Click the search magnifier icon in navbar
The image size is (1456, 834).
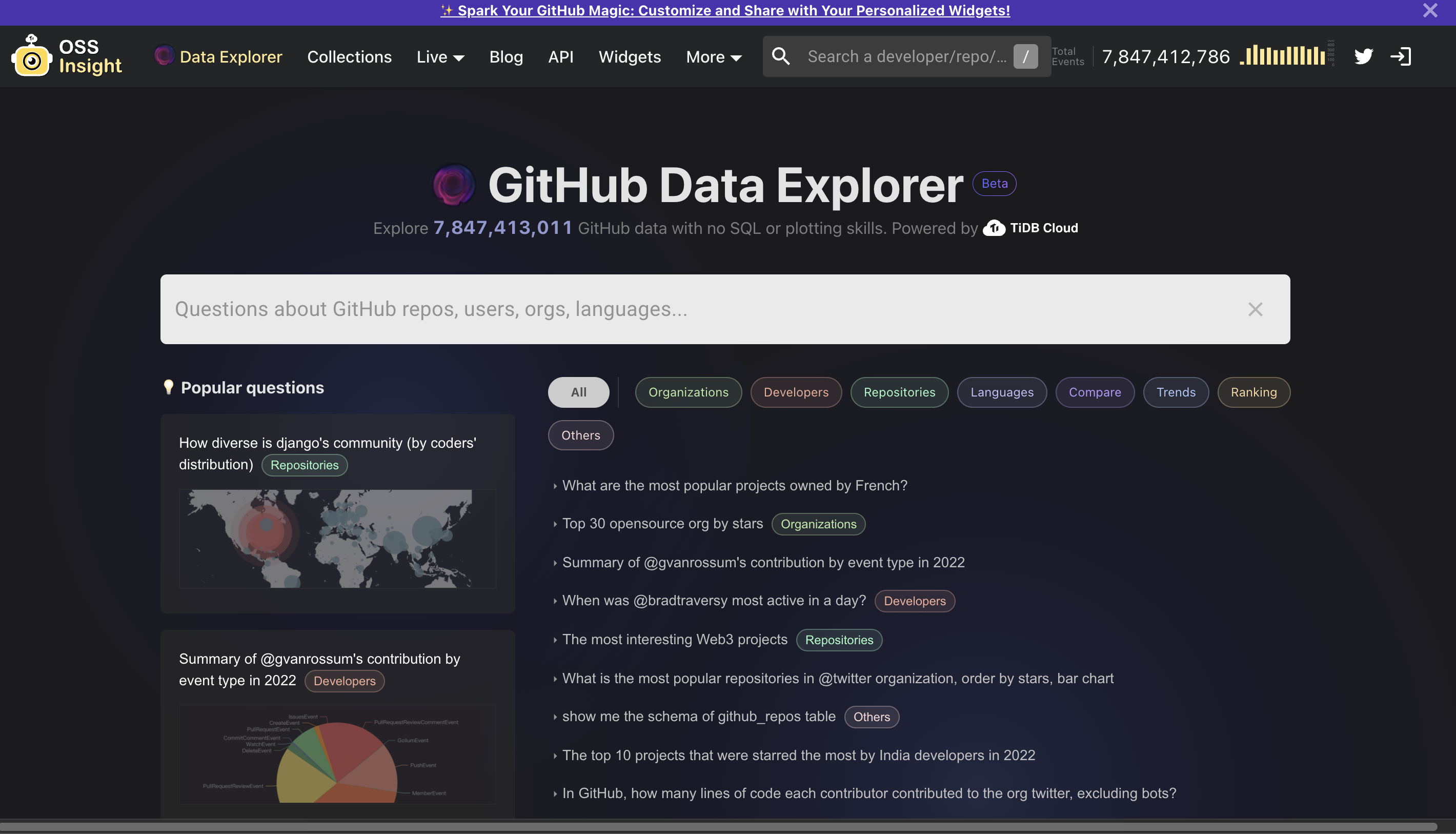(781, 56)
